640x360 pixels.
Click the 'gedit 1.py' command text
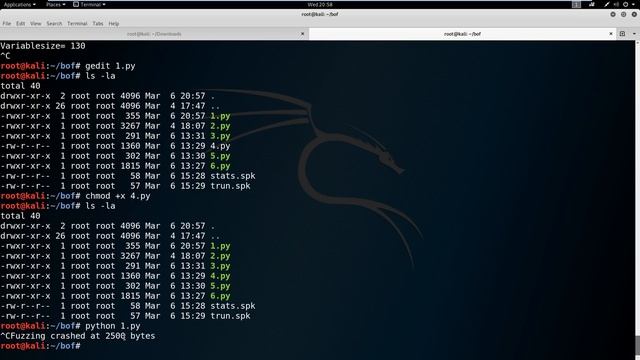click(110, 66)
